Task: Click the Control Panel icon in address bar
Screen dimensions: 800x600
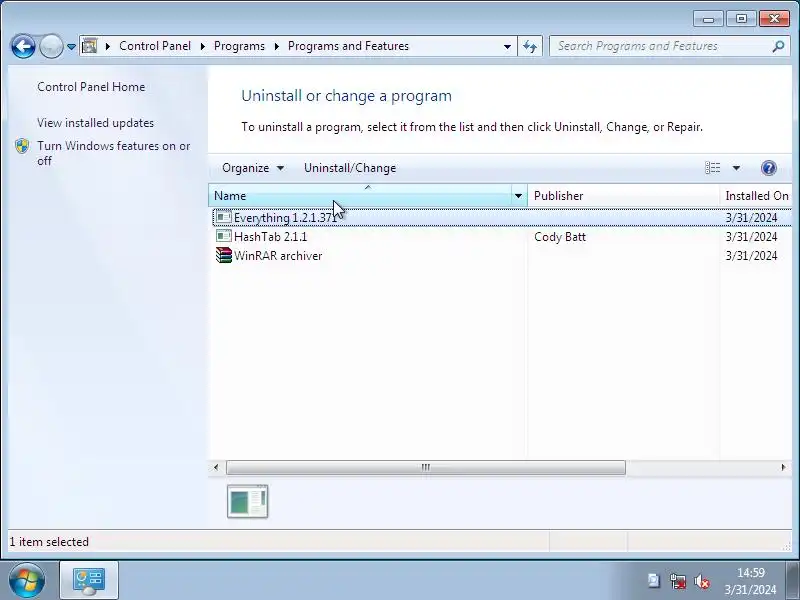Action: pos(90,46)
